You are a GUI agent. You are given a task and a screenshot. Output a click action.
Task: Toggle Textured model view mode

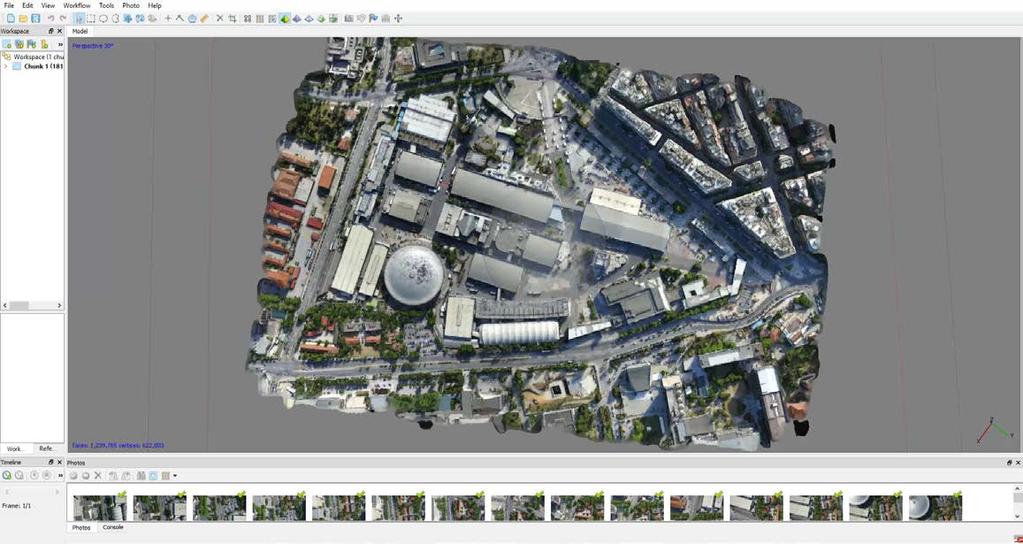[322, 18]
